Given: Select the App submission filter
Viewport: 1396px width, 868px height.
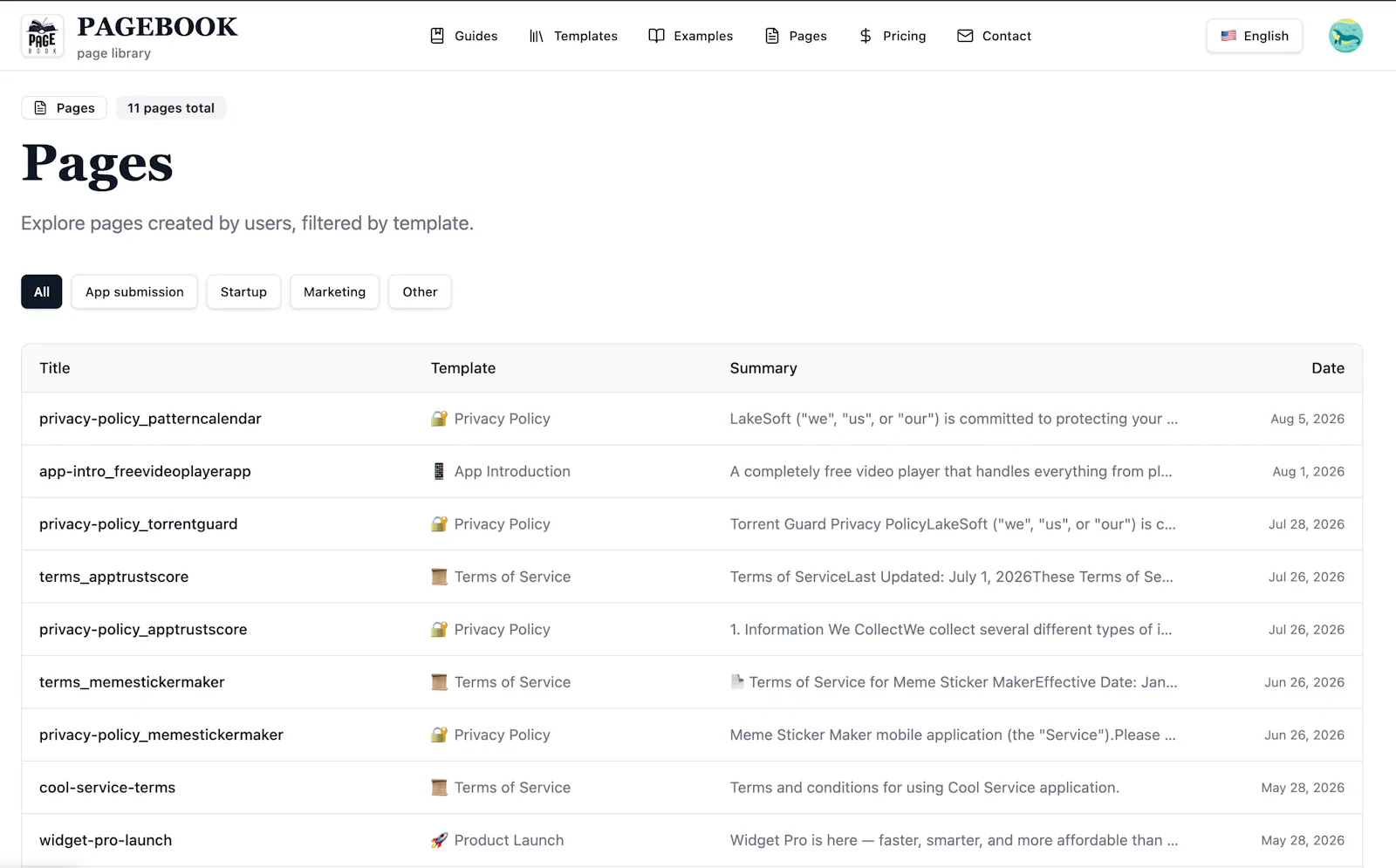Looking at the screenshot, I should (134, 292).
